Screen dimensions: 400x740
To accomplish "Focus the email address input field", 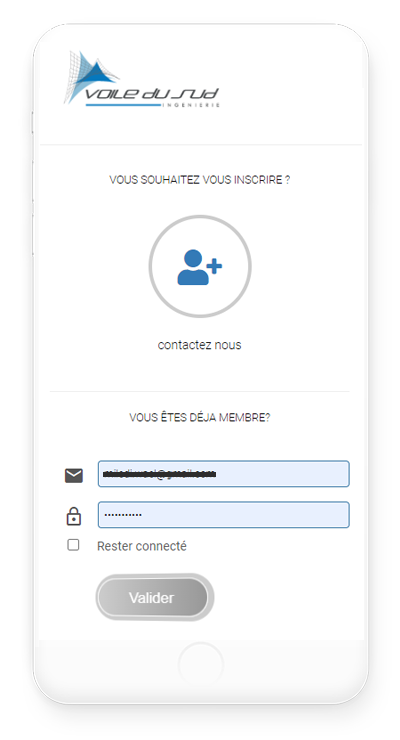I will [224, 474].
